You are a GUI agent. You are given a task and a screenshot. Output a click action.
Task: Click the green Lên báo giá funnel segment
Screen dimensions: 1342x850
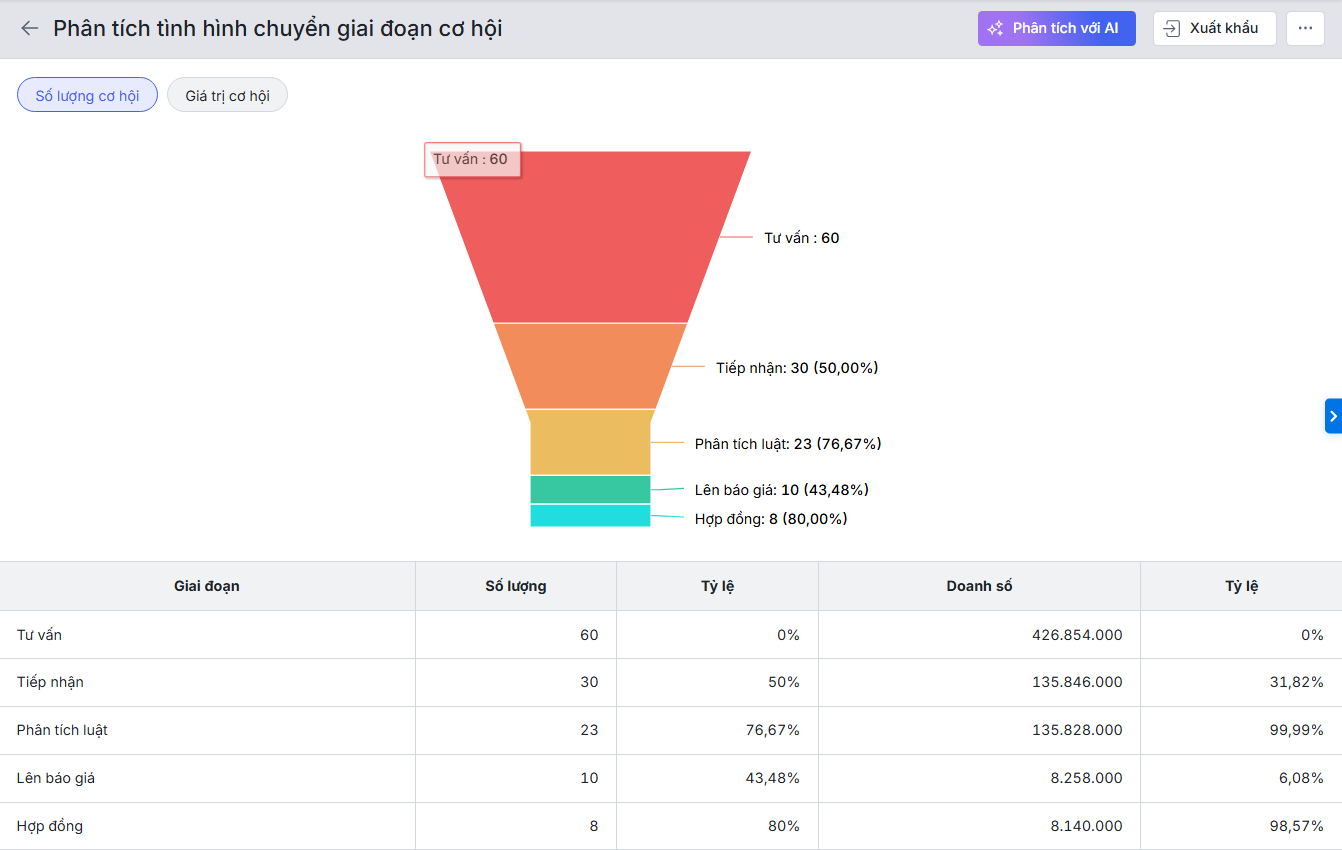coord(590,489)
